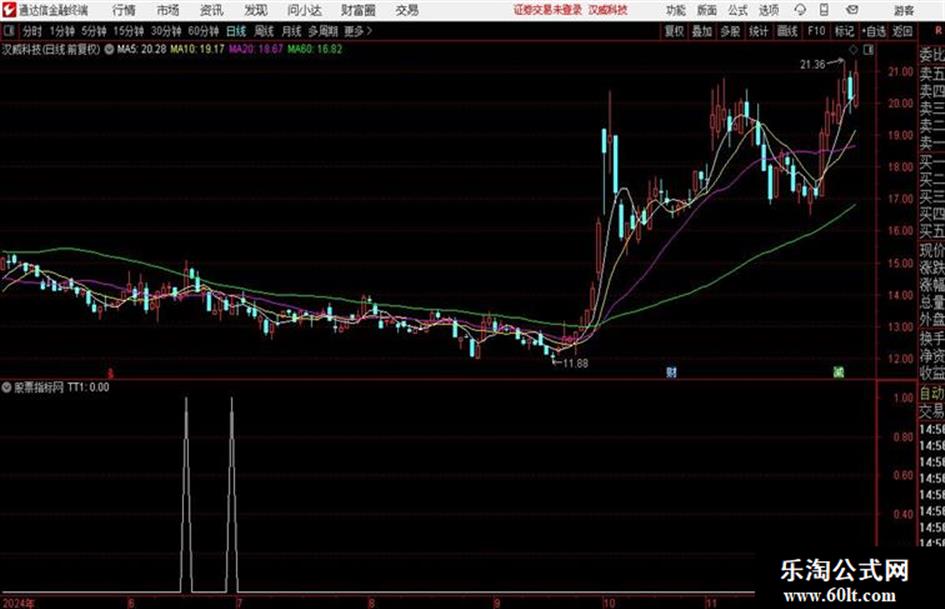Viewport: 945px width, 609px height.
Task: Switch to 分时 period tab
Action: point(33,31)
